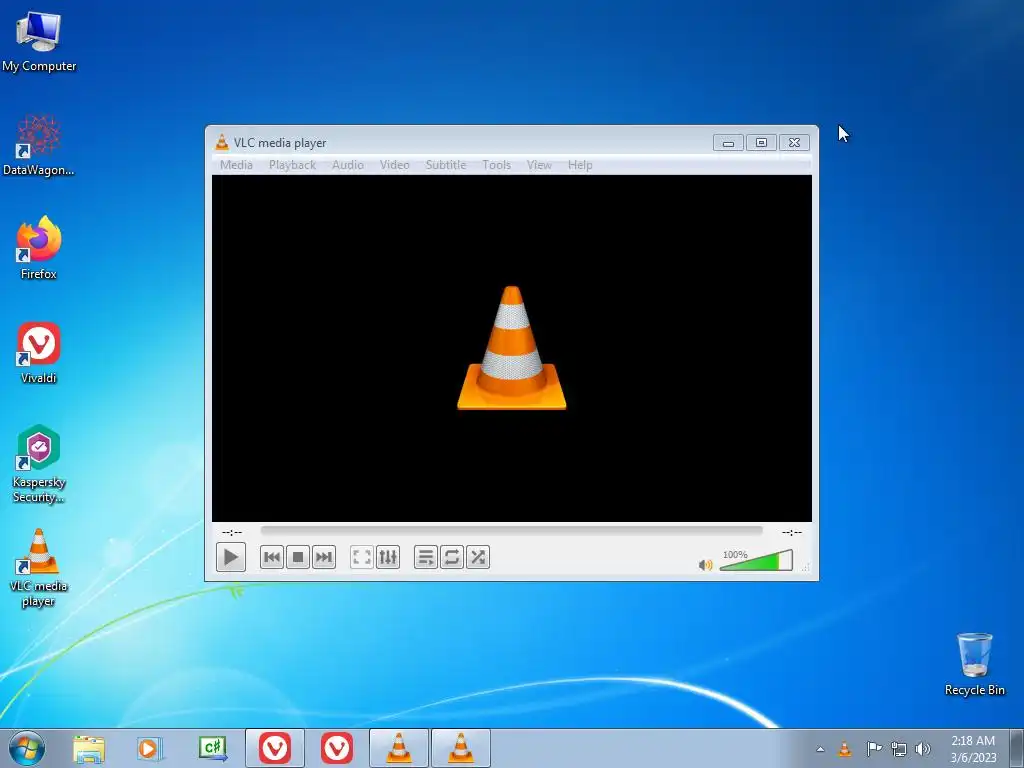Image resolution: width=1024 pixels, height=768 pixels.
Task: Open system volume tray icon
Action: [x=923, y=749]
